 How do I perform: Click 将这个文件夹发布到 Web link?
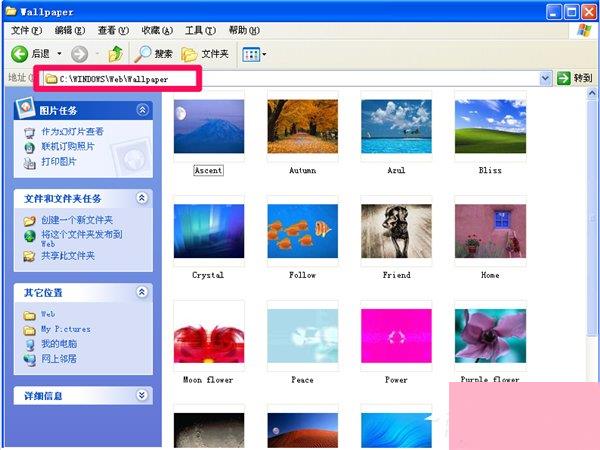82,238
